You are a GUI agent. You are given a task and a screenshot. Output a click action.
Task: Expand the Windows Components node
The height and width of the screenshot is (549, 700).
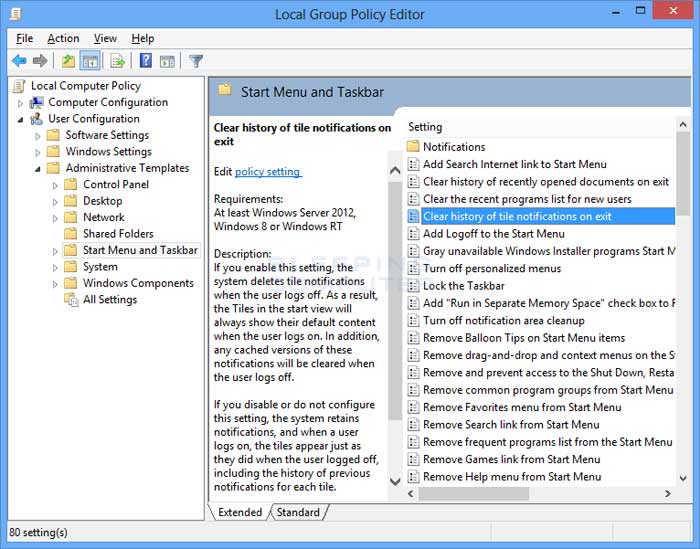pos(55,284)
